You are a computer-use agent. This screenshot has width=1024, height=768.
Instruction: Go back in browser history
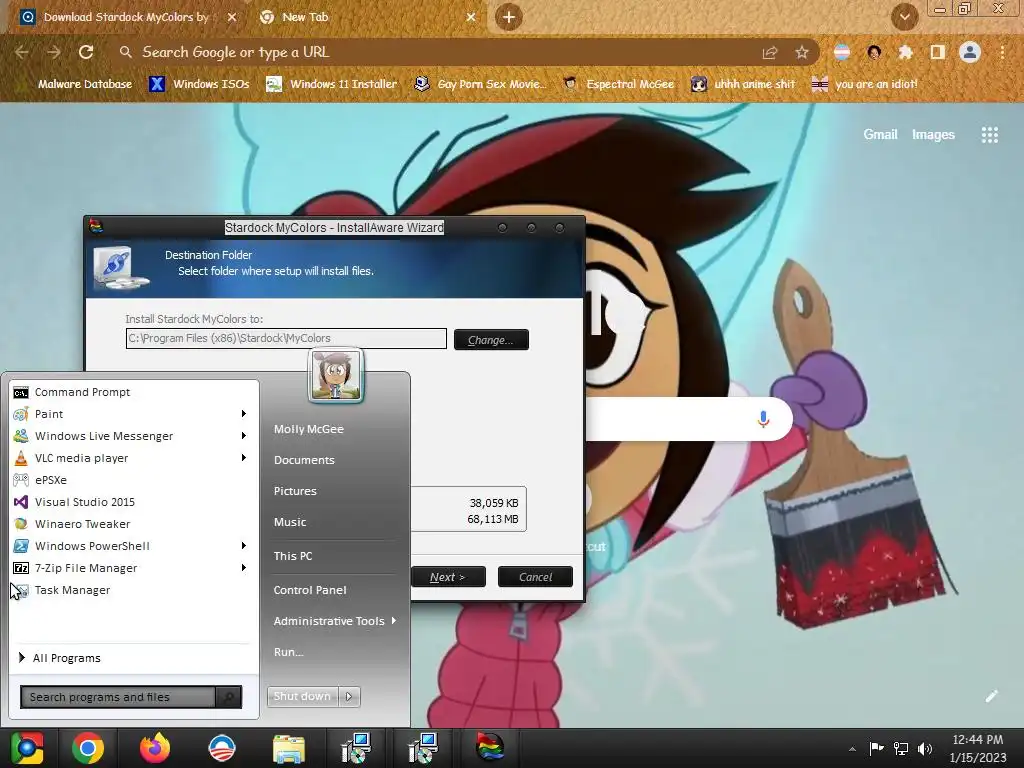22,52
